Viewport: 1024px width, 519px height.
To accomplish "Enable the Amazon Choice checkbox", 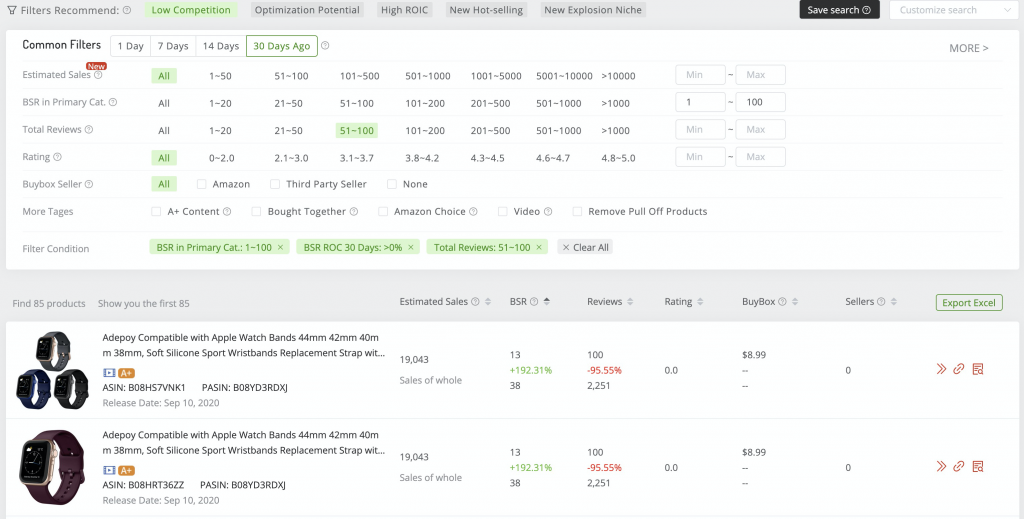I will (383, 212).
